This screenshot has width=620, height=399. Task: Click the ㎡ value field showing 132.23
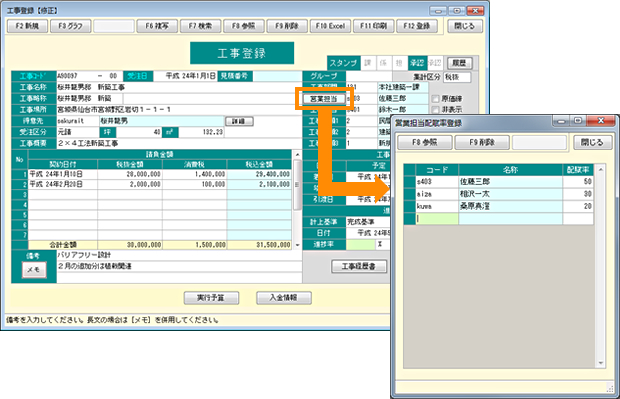pos(201,132)
